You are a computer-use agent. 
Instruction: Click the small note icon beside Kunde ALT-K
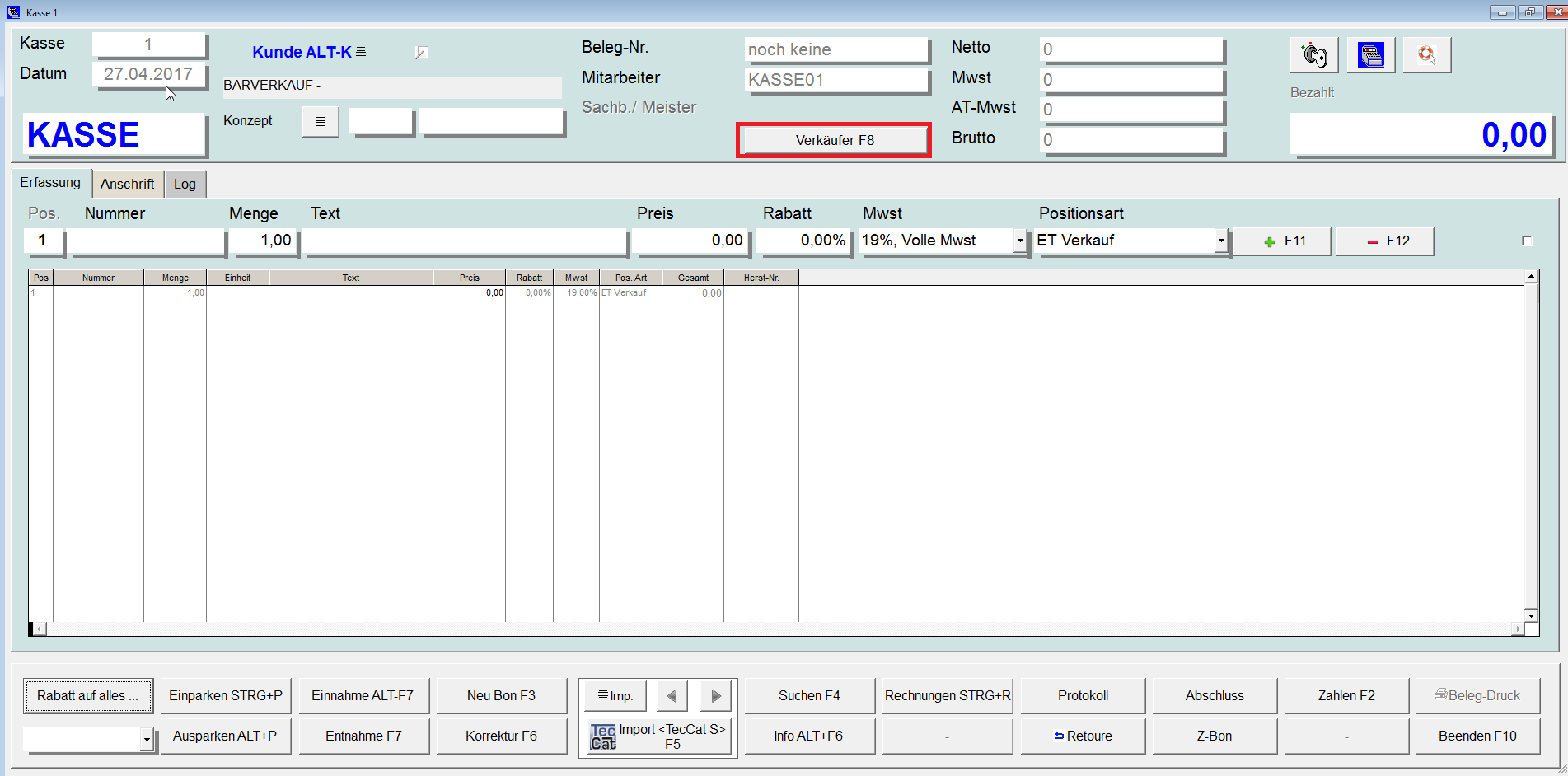point(421,53)
